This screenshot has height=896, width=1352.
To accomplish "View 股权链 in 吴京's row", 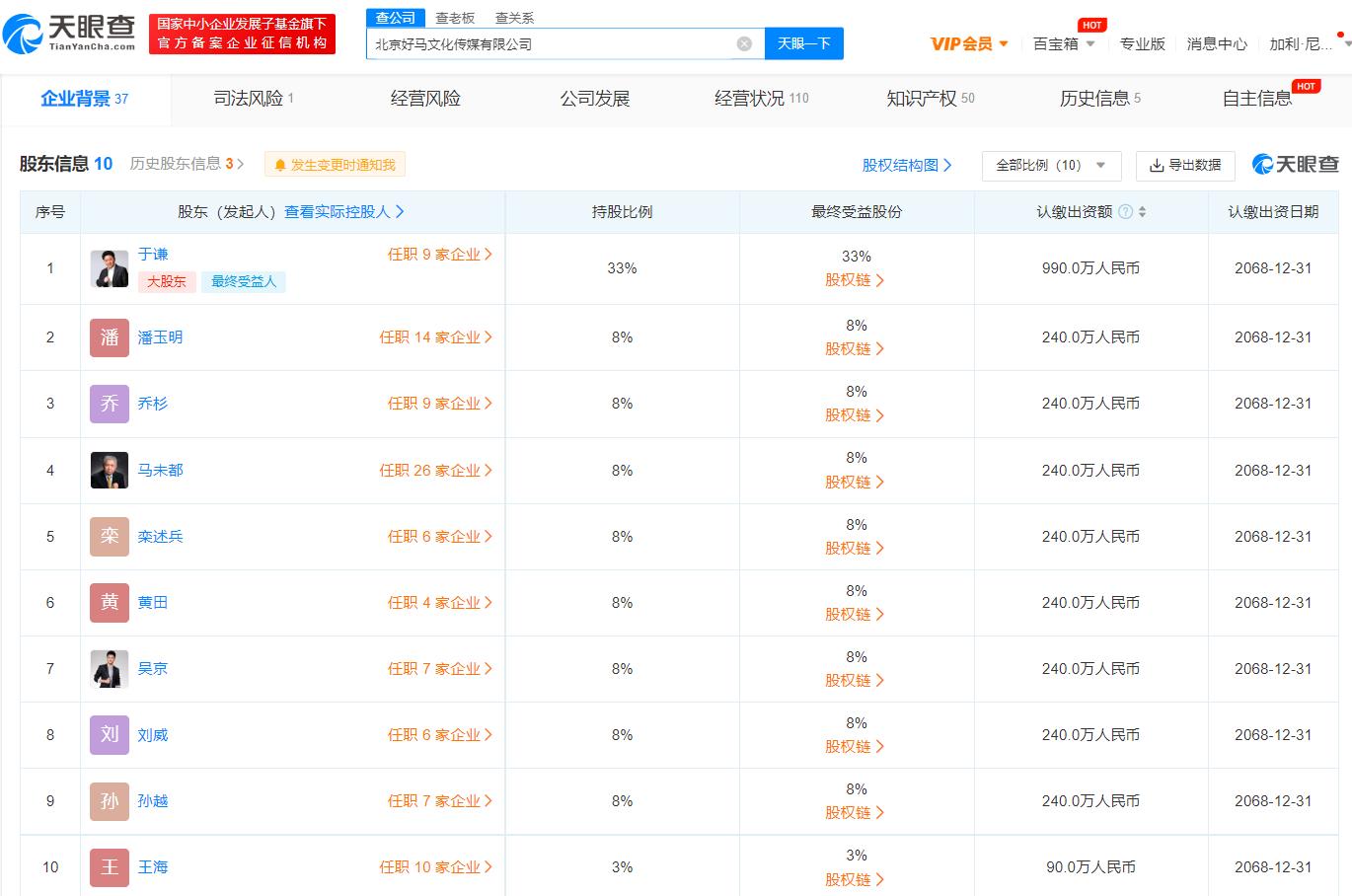I will point(856,681).
